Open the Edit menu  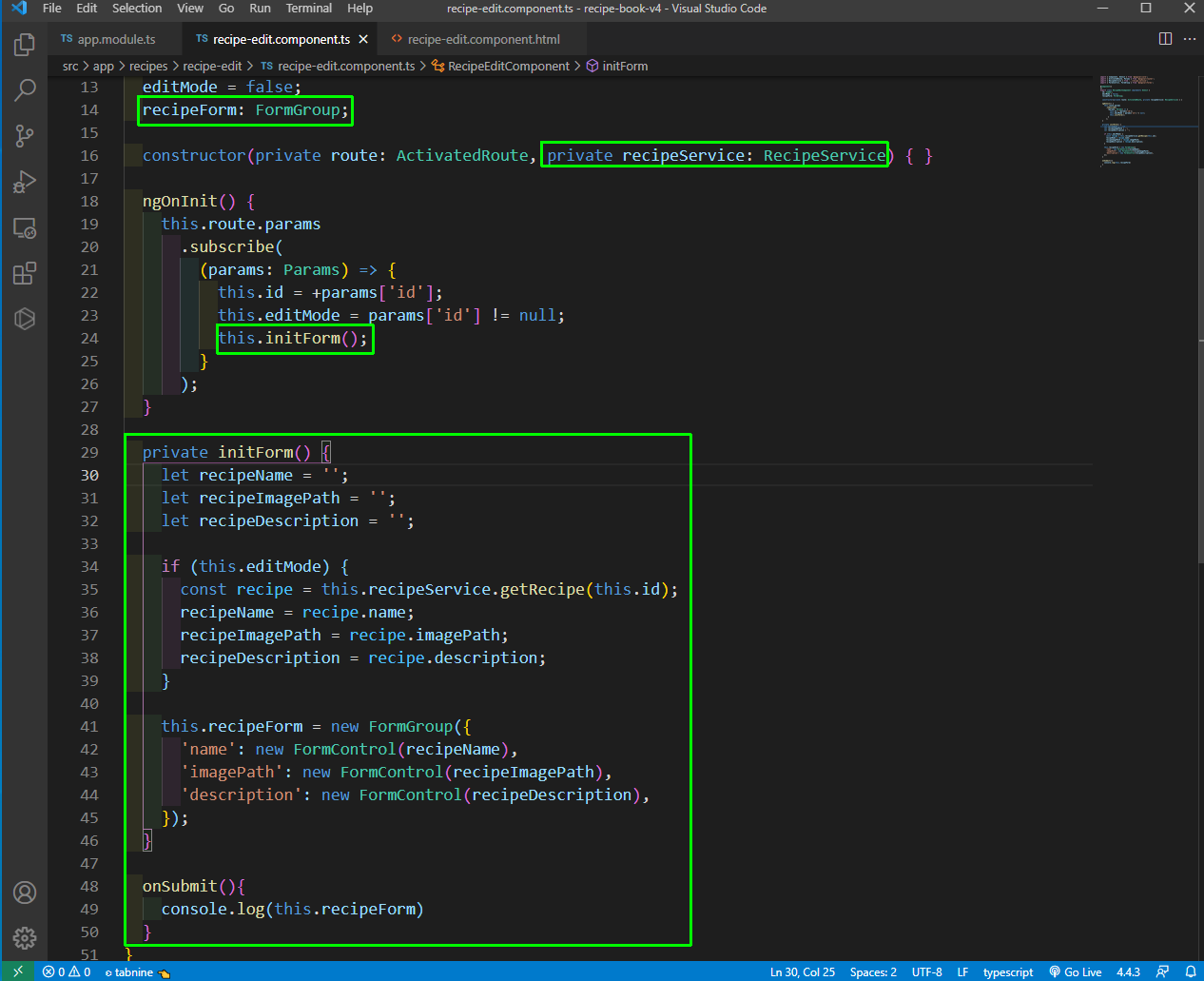point(87,9)
